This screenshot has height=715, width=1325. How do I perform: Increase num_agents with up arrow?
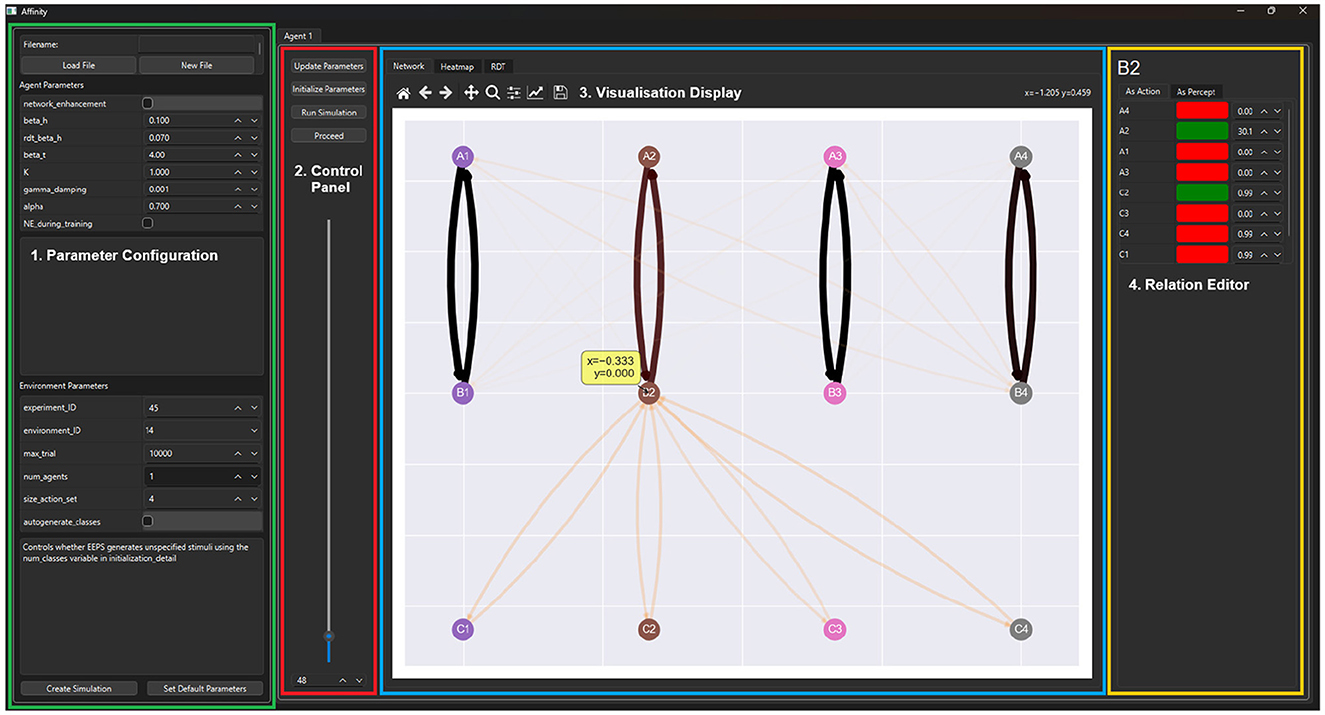click(238, 476)
